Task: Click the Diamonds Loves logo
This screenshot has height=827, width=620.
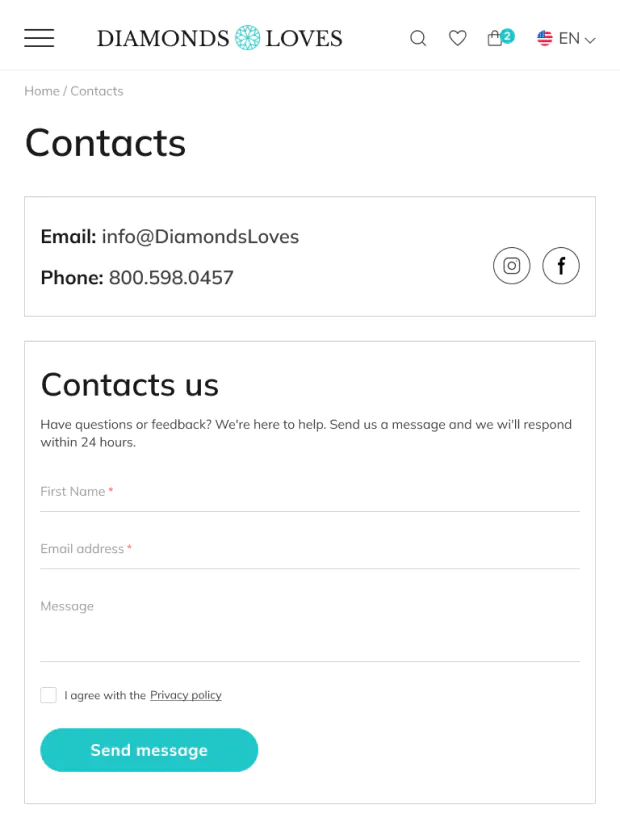Action: pos(219,38)
